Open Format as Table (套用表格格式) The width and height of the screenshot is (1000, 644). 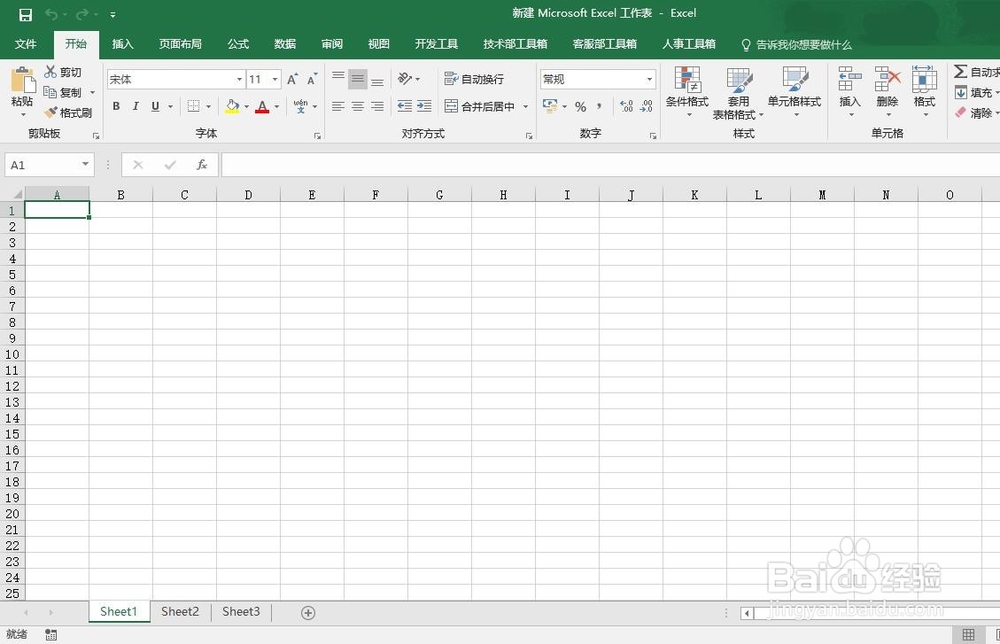(x=738, y=93)
